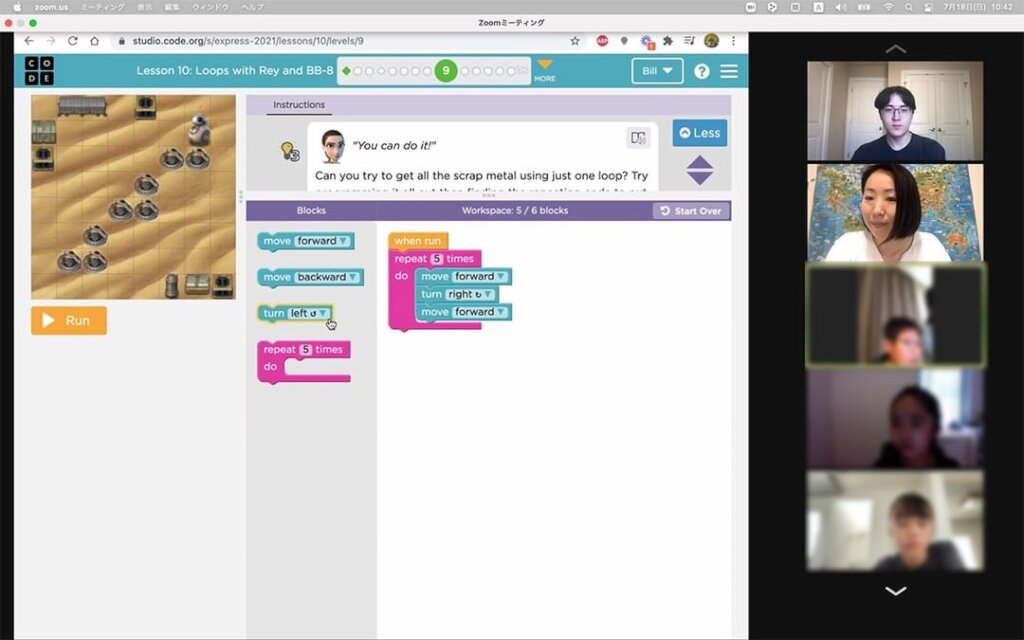Image resolution: width=1024 pixels, height=640 pixels.
Task: Select the green-highlighted active speaker video
Action: pyautogui.click(x=895, y=315)
